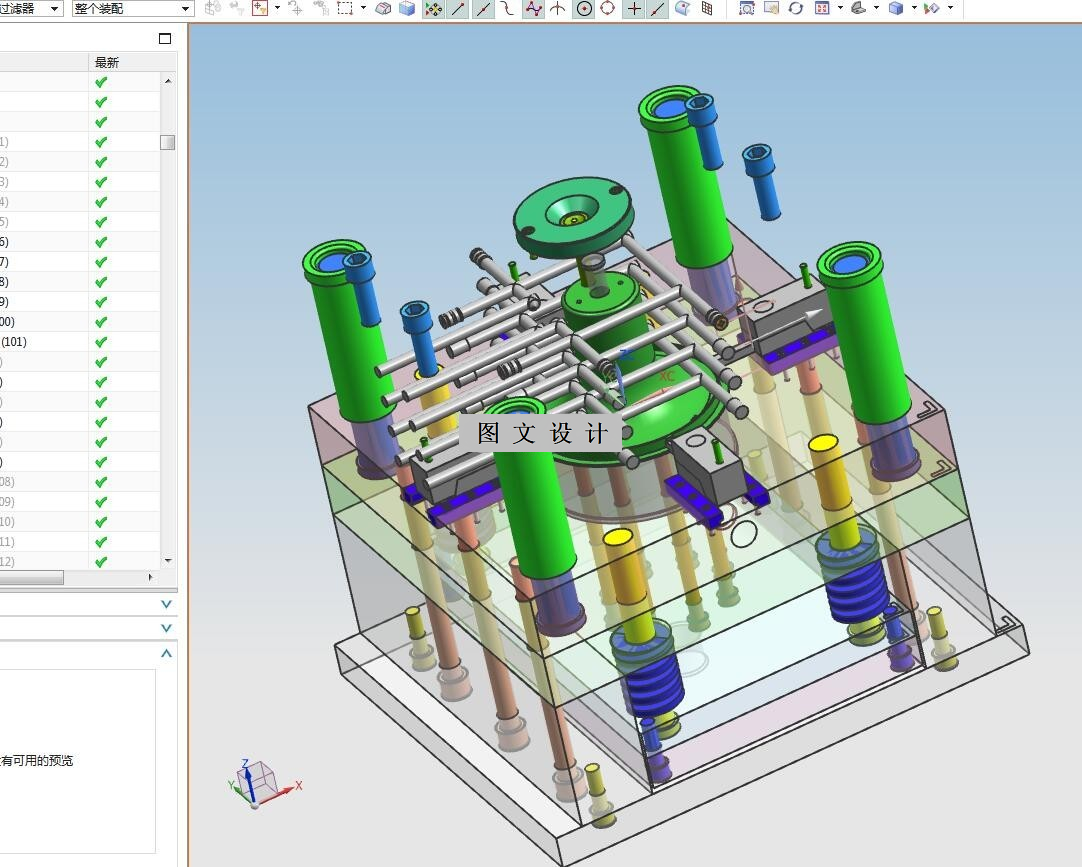This screenshot has width=1082, height=867.
Task: Open the 过滤器 filter dropdown
Action: pos(31,8)
